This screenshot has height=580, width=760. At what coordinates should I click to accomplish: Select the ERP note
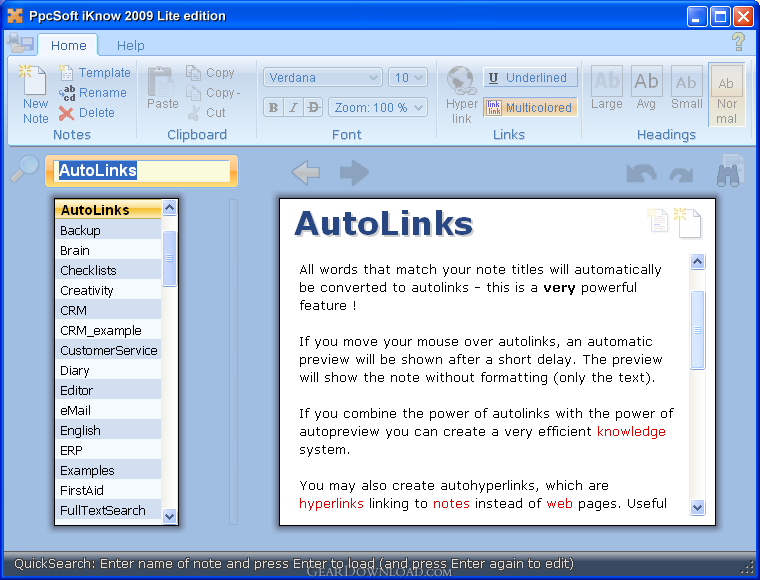[109, 450]
